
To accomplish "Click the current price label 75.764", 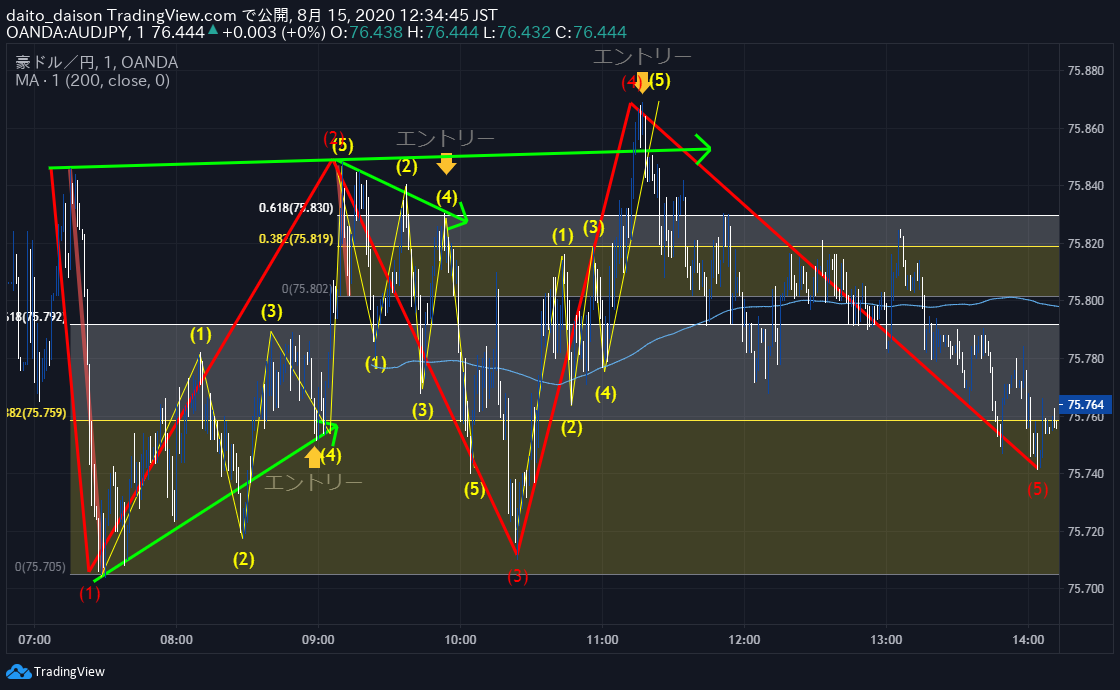I will coord(1085,404).
